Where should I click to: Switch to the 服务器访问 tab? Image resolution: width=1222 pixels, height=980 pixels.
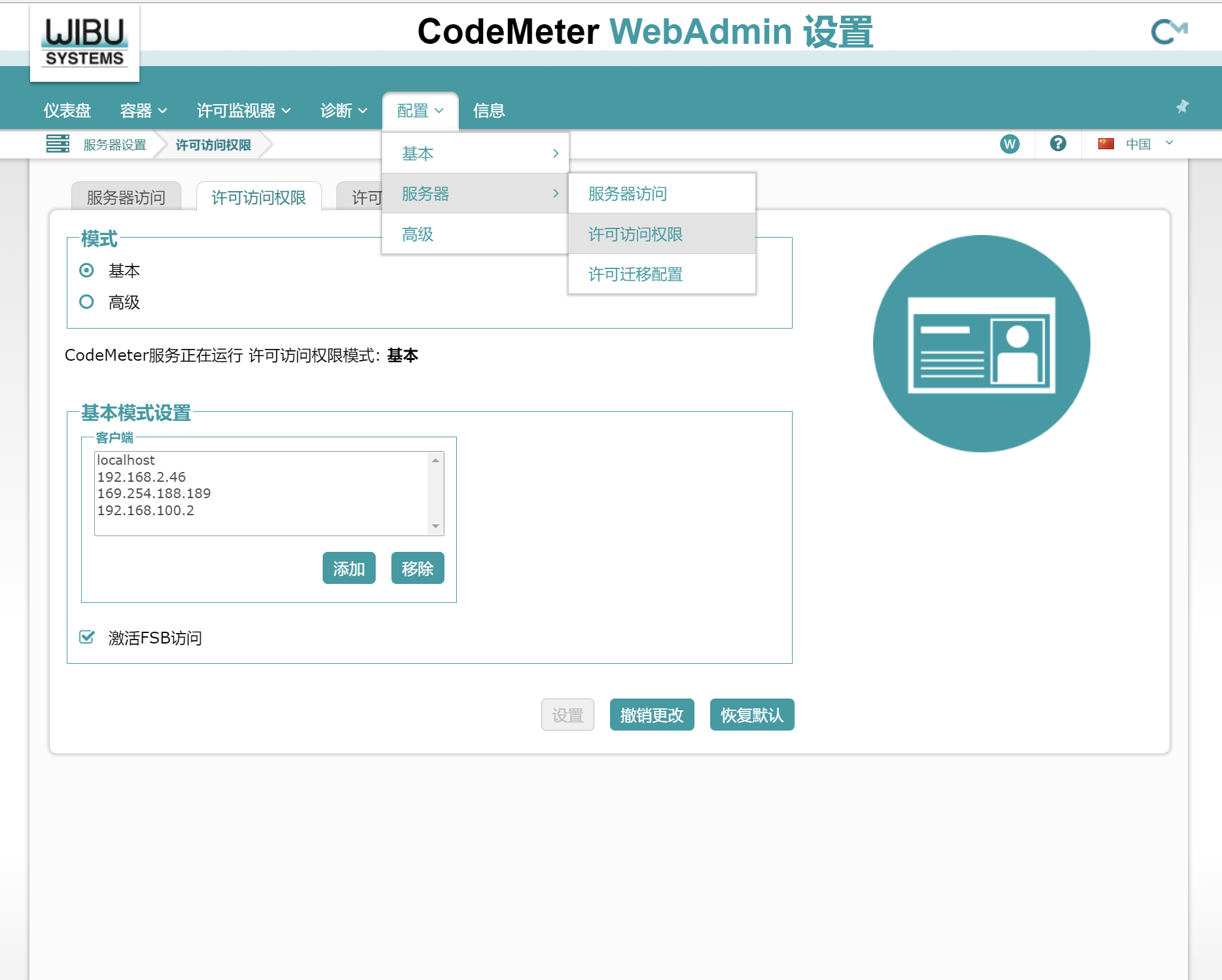[126, 197]
